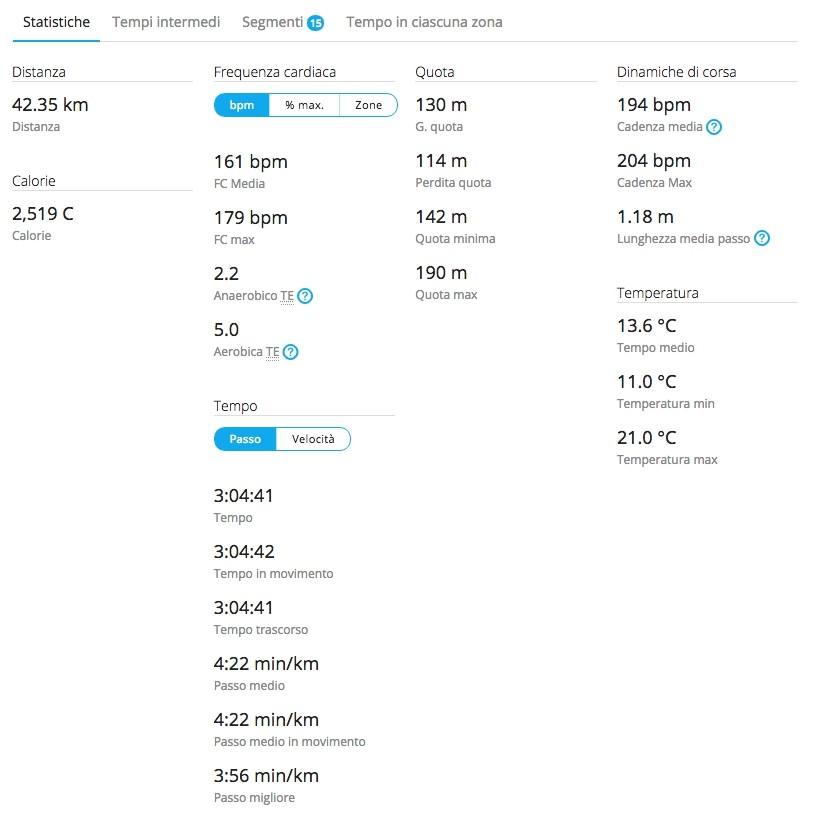Image resolution: width=828 pixels, height=834 pixels.
Task: Click help icon next to Aerobica TE
Action: pyautogui.click(x=290, y=352)
